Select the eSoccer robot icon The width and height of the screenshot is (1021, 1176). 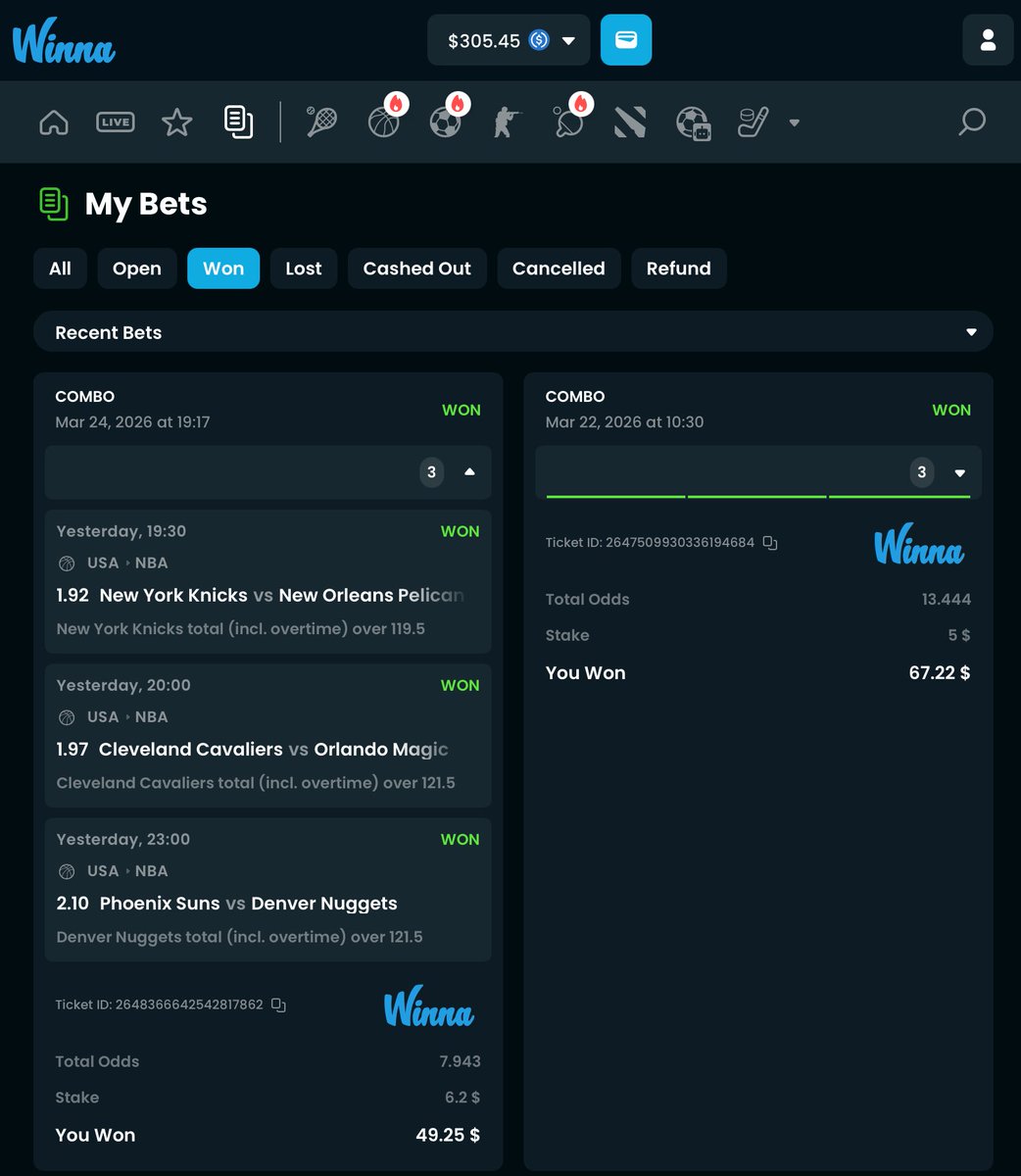point(693,122)
